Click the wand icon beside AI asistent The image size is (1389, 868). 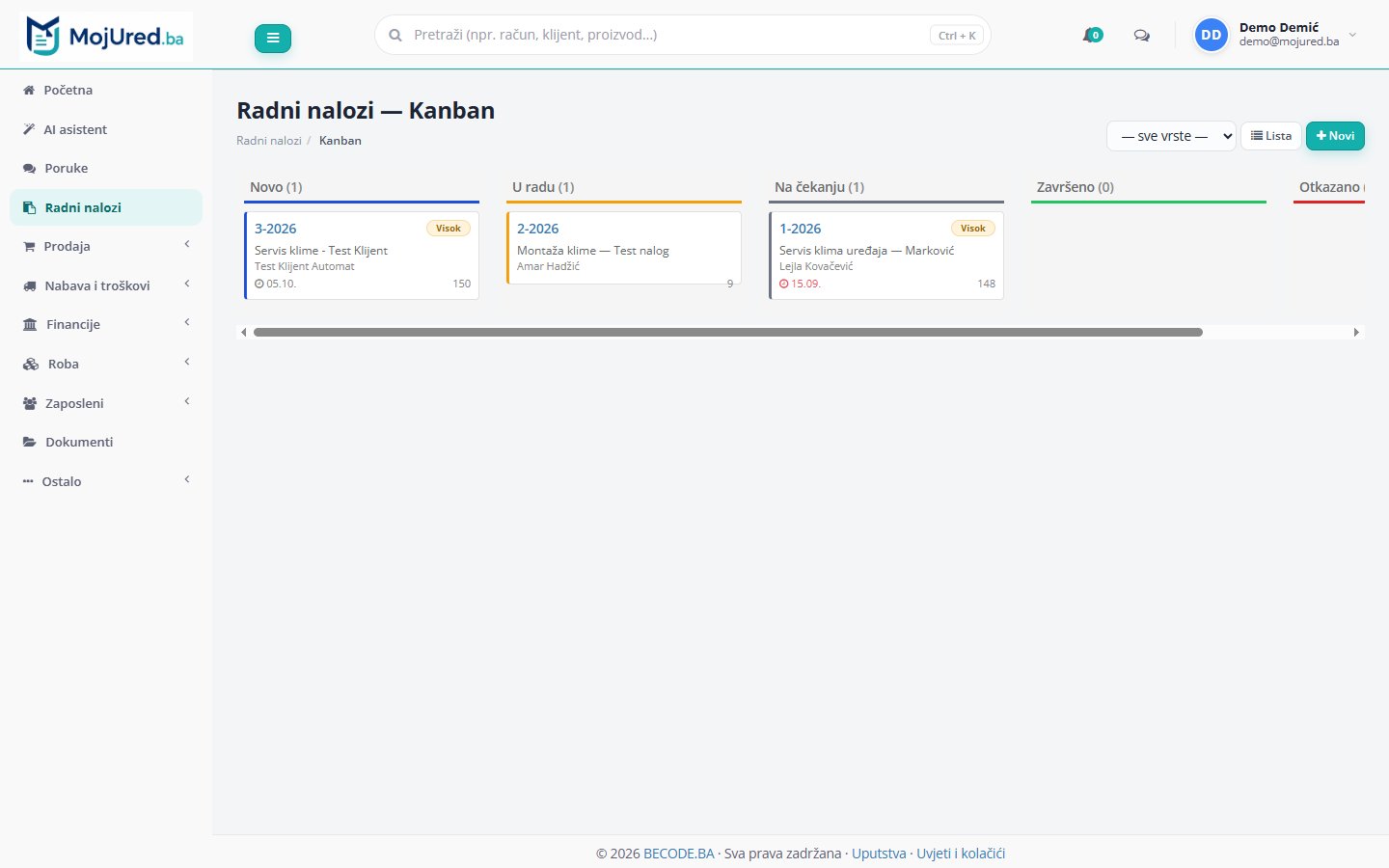pos(29,129)
